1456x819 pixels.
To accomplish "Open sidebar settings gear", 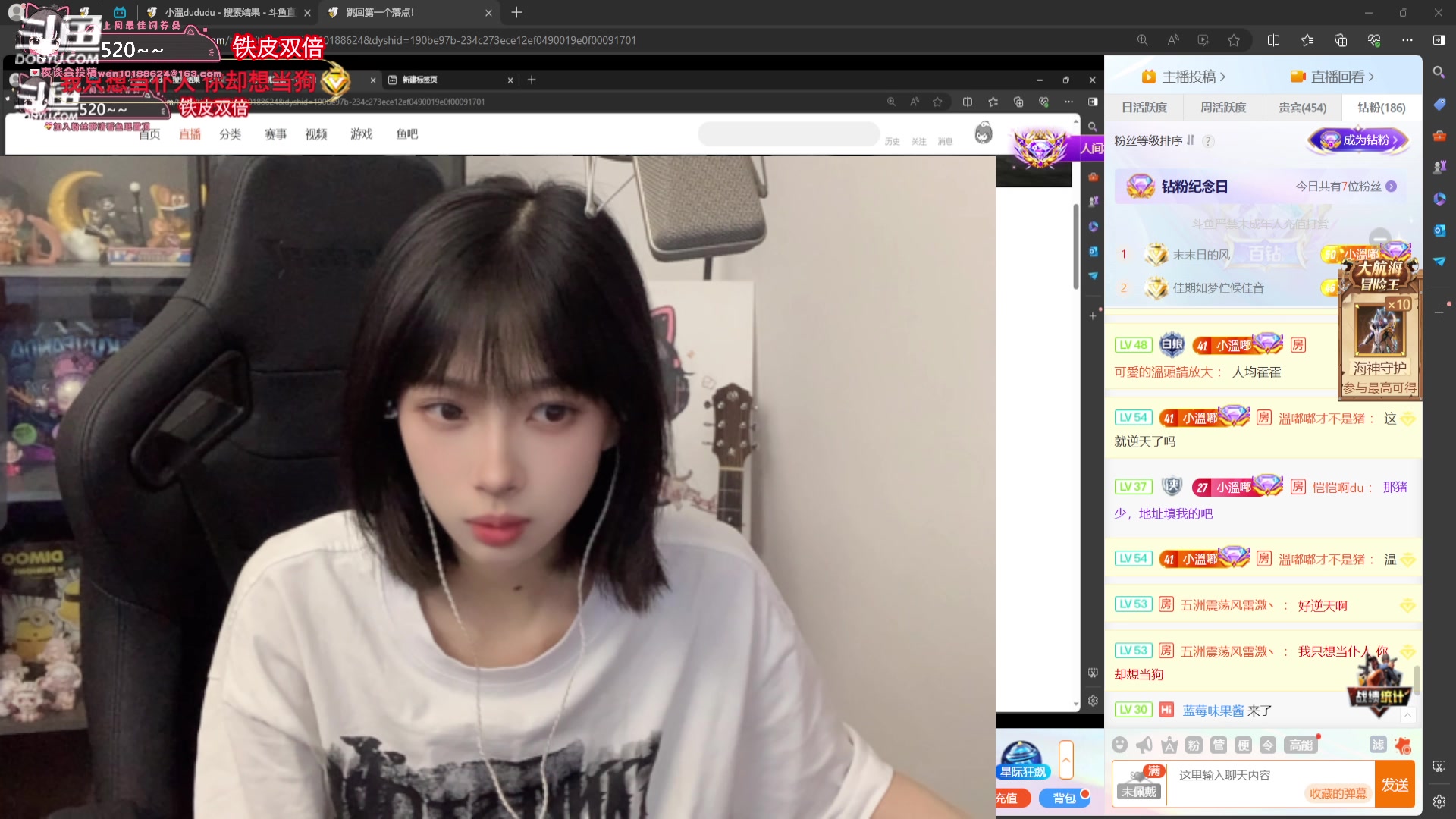I will tap(1439, 802).
